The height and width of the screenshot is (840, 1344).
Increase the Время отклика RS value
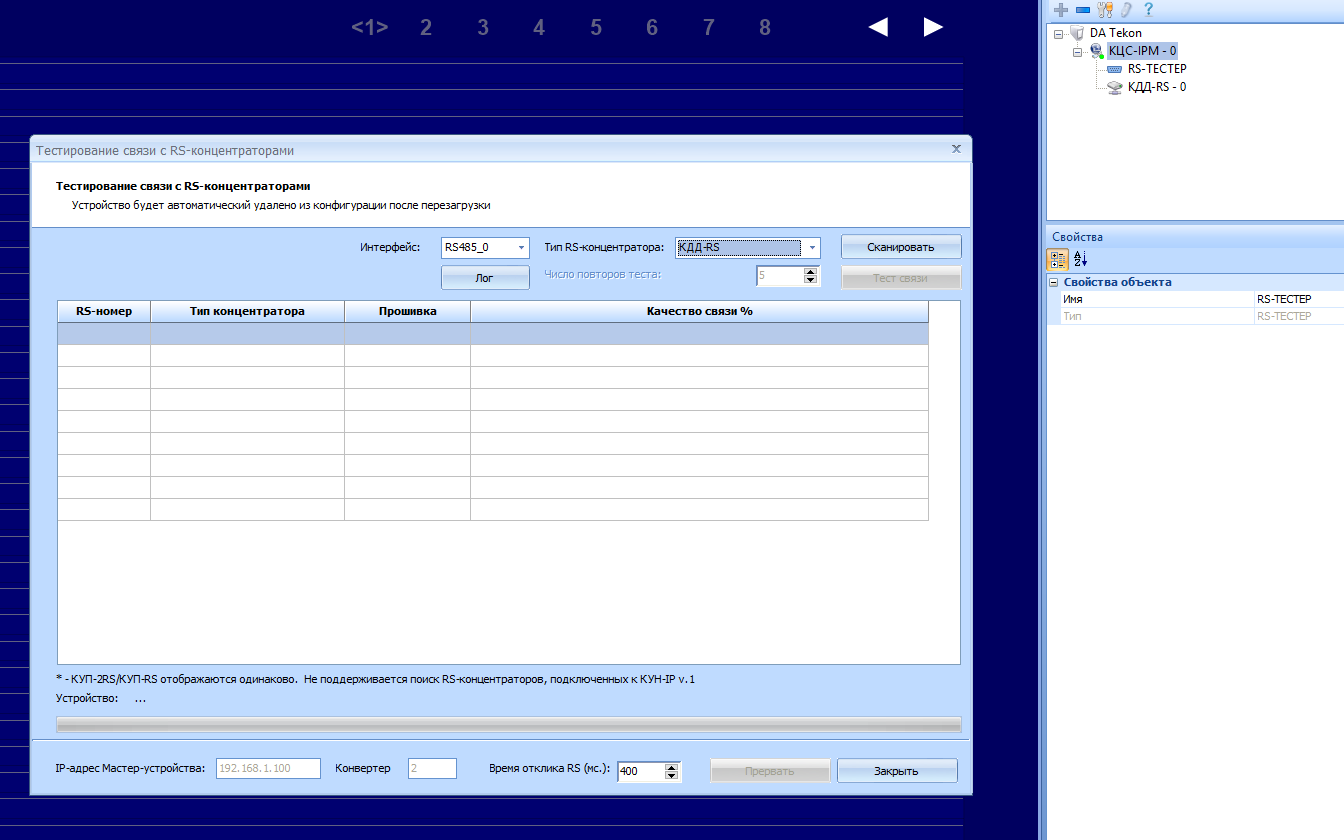click(671, 767)
